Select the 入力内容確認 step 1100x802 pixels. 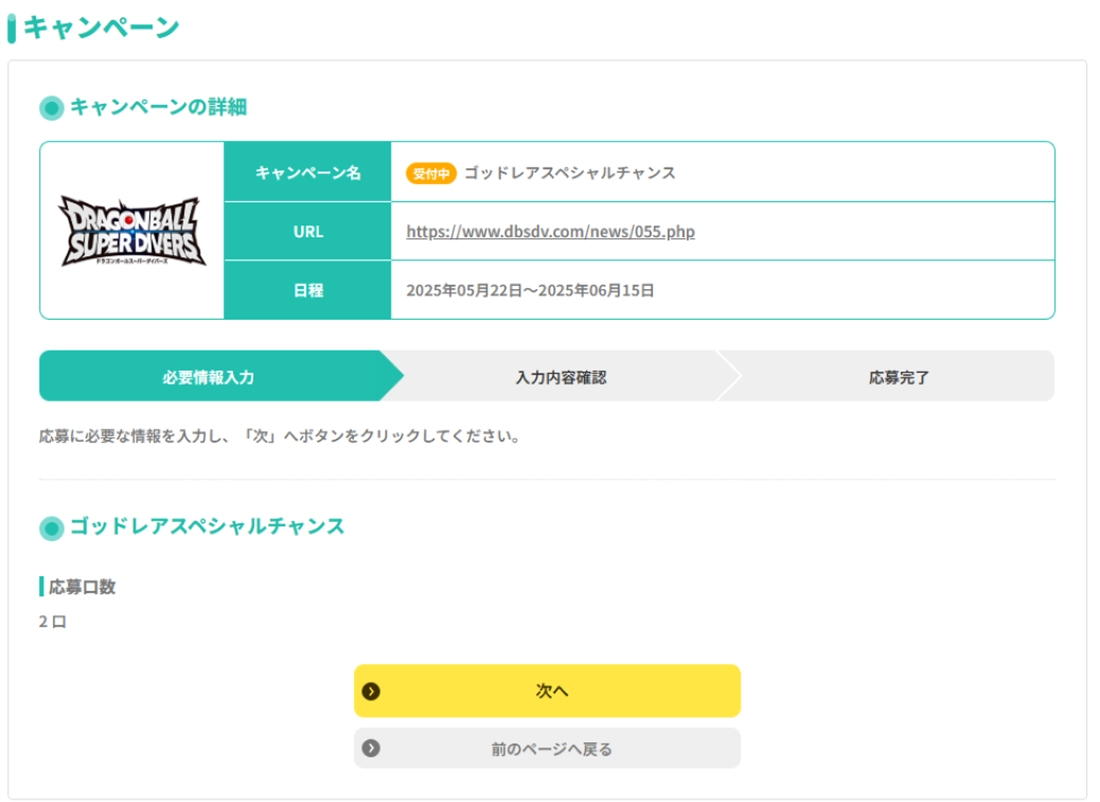click(561, 377)
